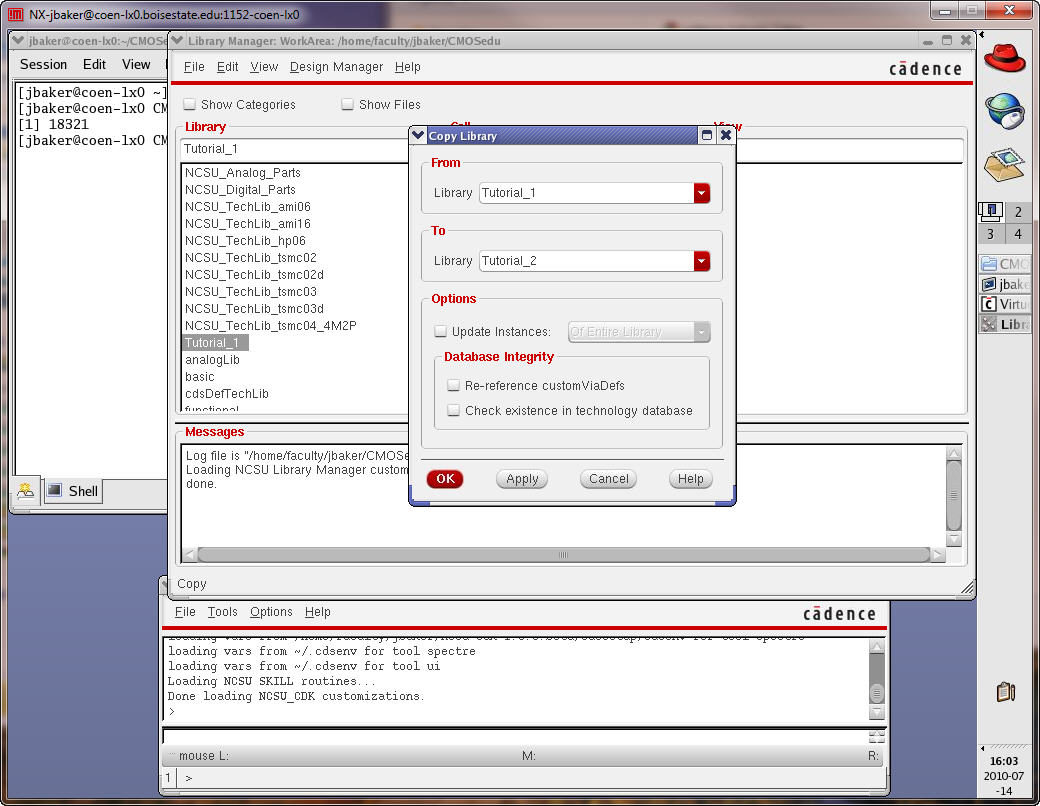Switch to workspace 3 in pager
The width and height of the screenshot is (1040, 806).
[990, 234]
